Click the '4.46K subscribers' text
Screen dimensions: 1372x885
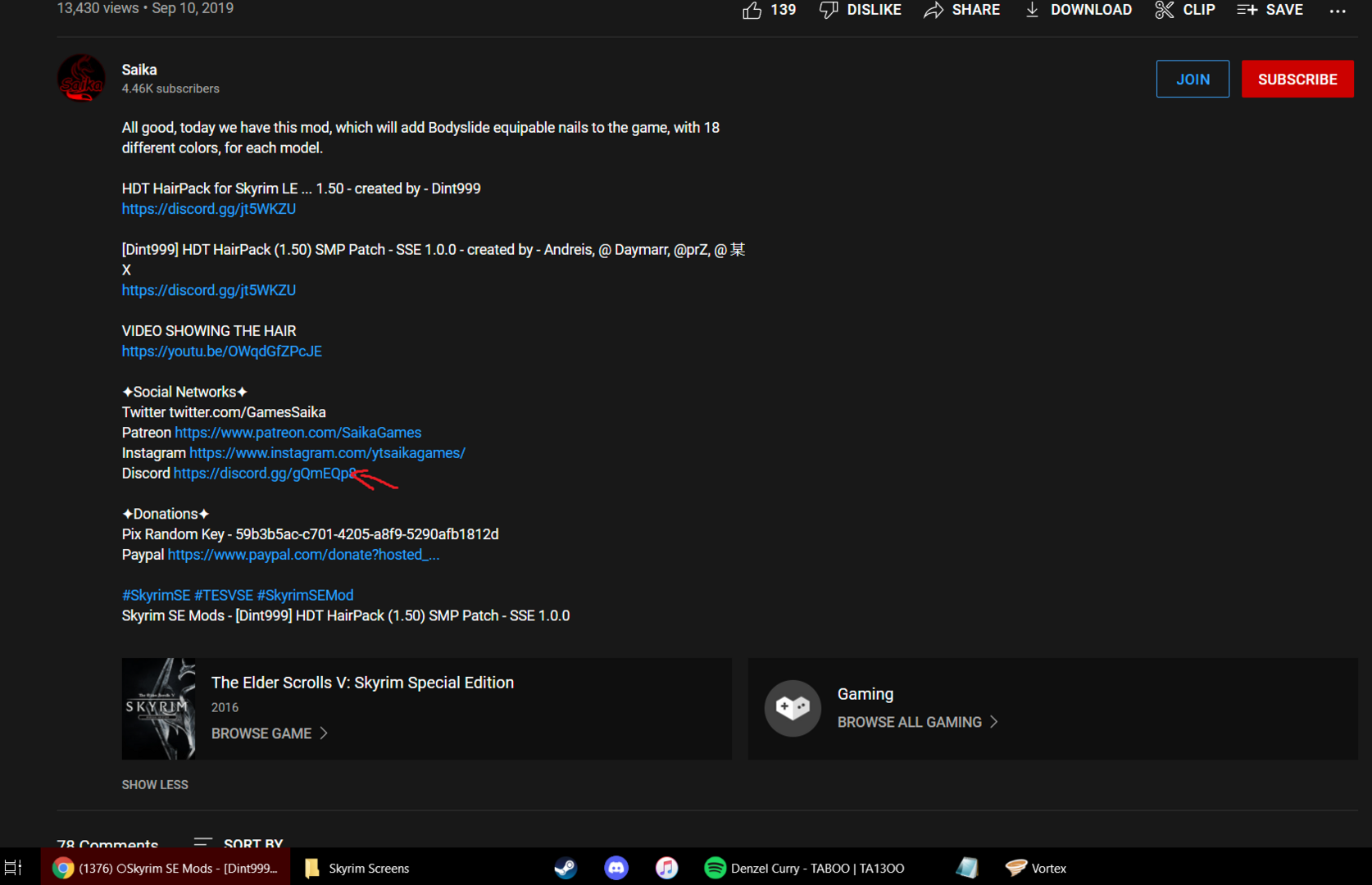coord(170,88)
